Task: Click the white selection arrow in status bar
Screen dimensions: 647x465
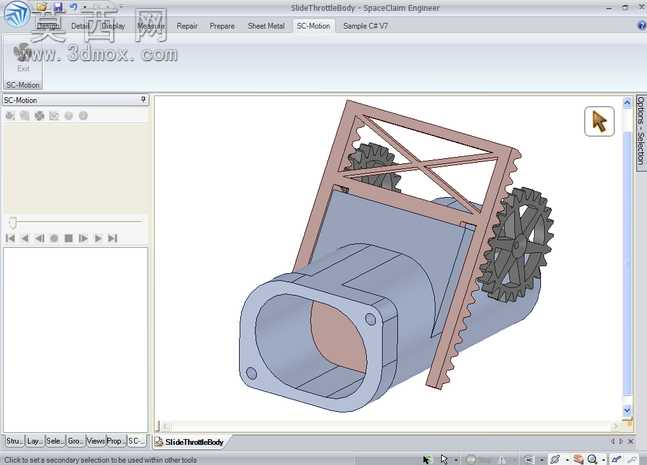Action: pyautogui.click(x=444, y=459)
